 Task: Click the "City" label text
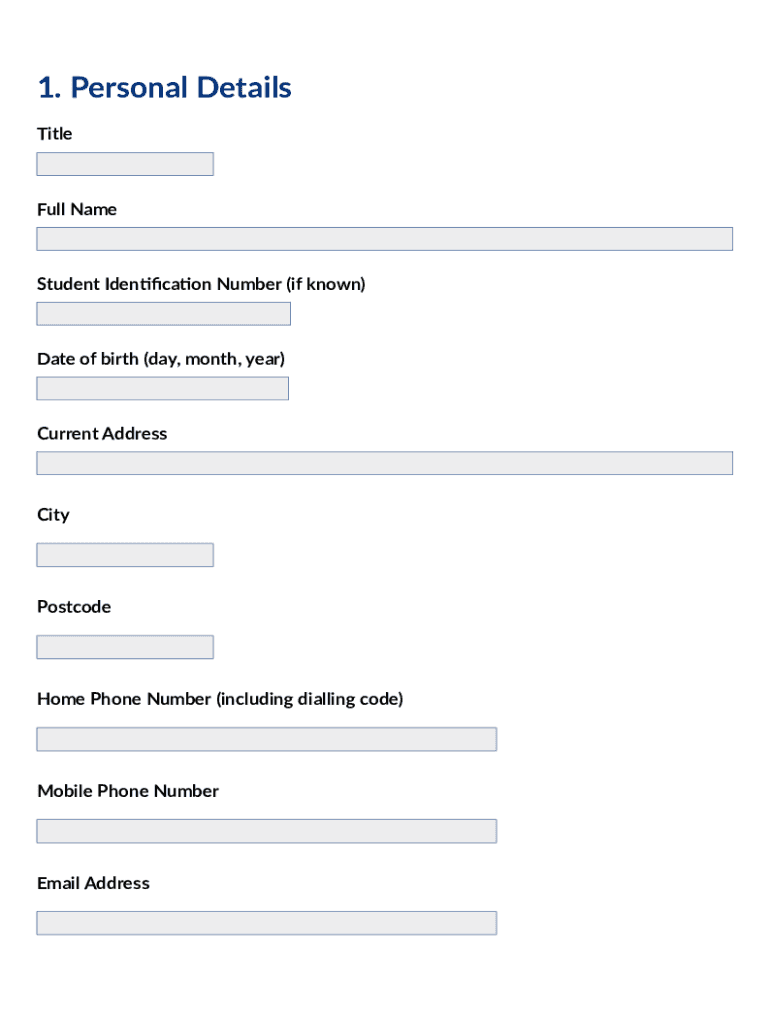click(x=53, y=515)
